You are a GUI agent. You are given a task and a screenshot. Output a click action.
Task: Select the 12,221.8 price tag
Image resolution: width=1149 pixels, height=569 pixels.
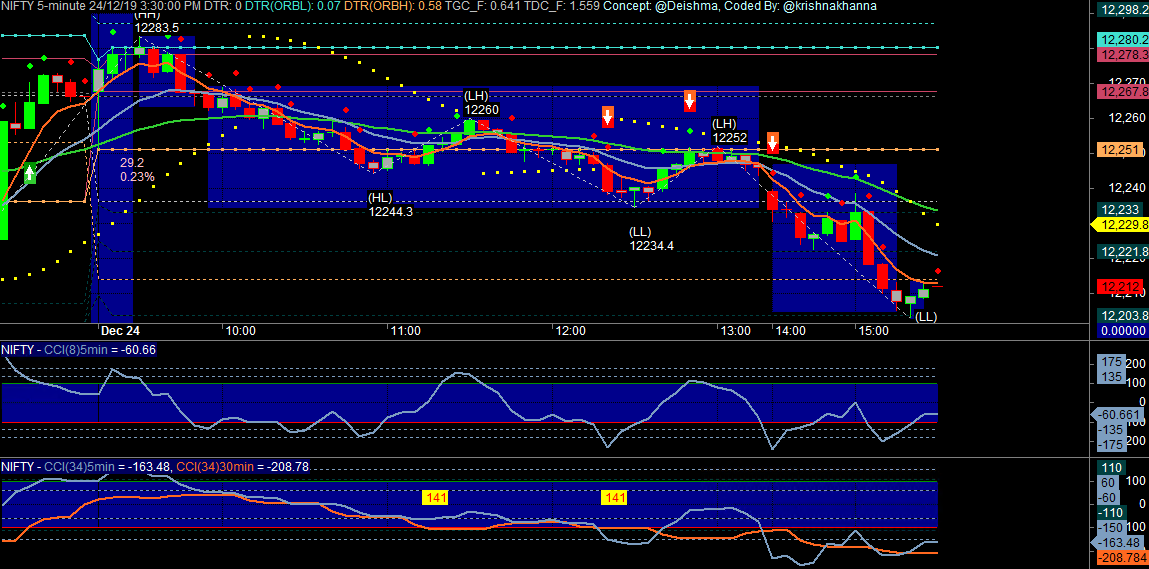pyautogui.click(x=1123, y=252)
